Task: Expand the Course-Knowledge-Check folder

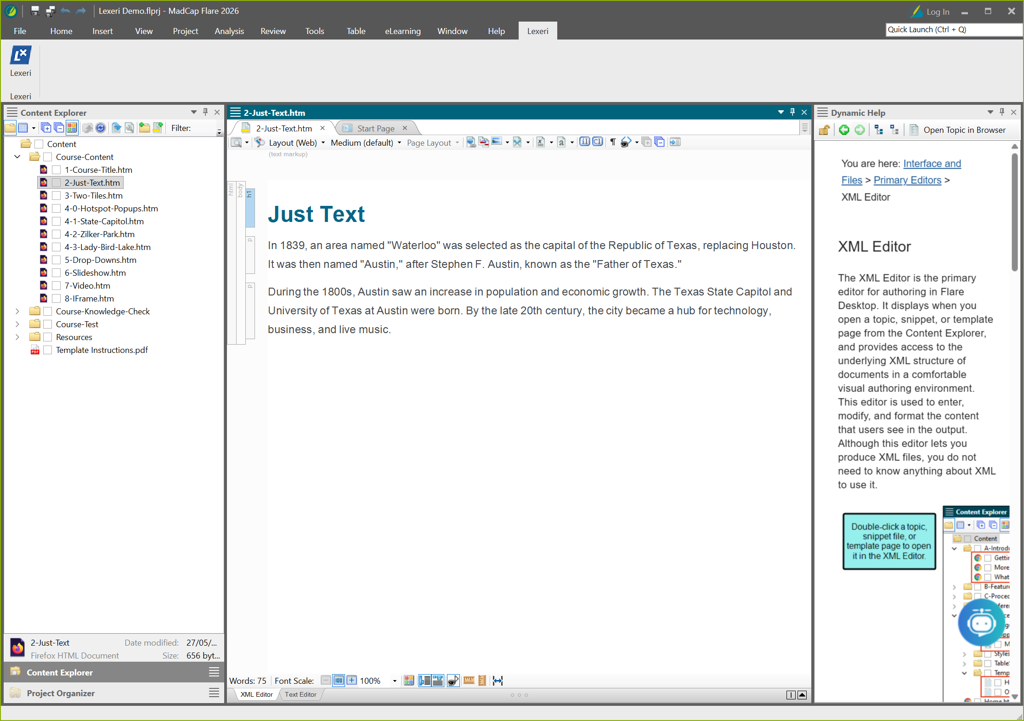Action: coord(18,312)
